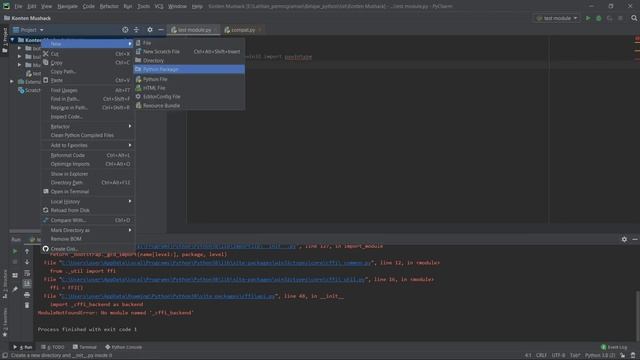
Task: Click the down arrow icon in Run panel
Action: 27,262
